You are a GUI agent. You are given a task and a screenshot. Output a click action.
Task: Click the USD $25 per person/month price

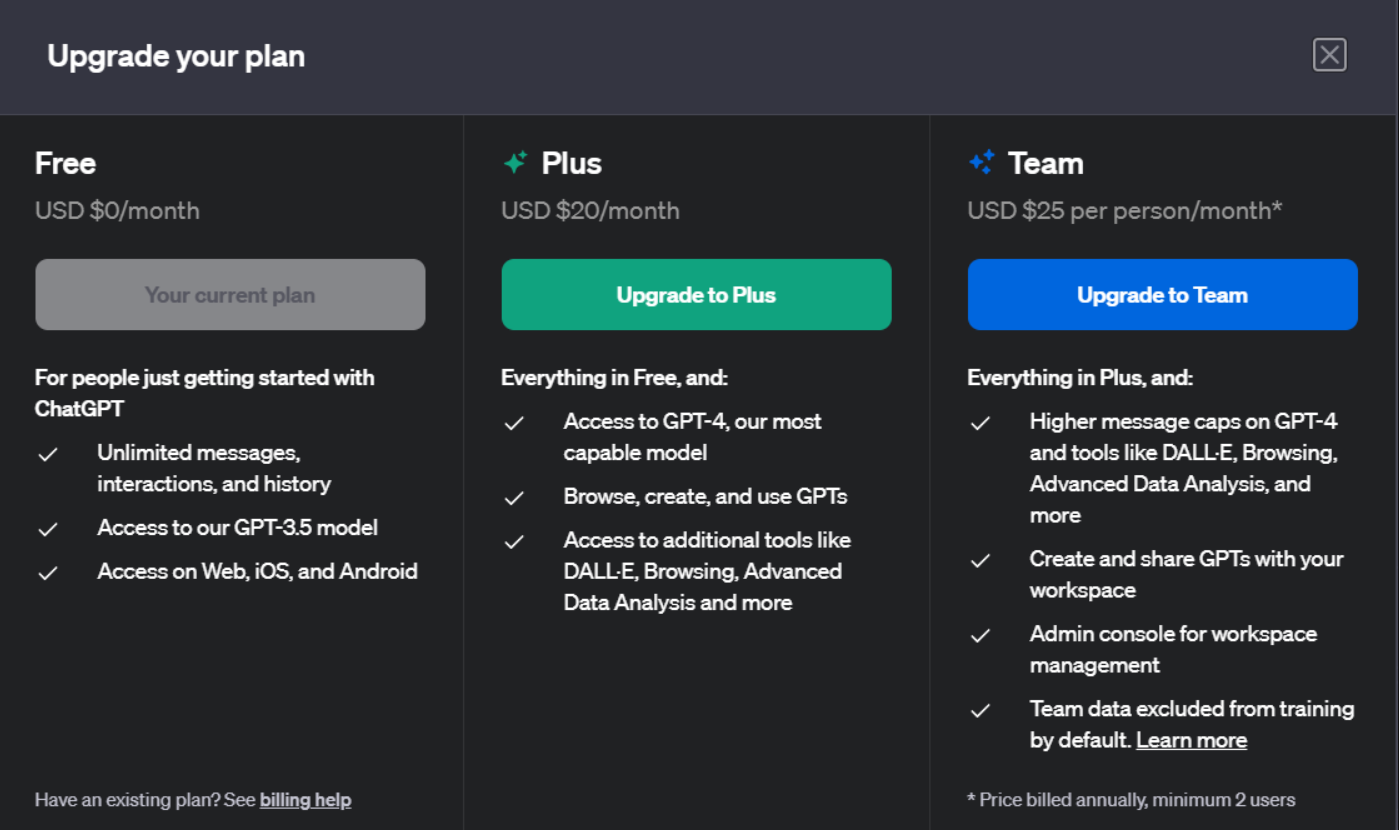coord(1125,211)
